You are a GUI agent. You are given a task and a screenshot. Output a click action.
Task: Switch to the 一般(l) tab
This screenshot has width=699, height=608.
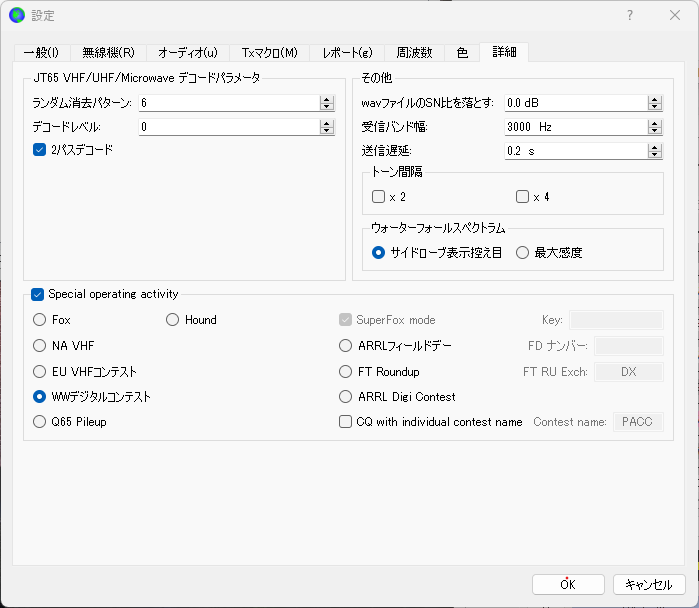tap(41, 53)
